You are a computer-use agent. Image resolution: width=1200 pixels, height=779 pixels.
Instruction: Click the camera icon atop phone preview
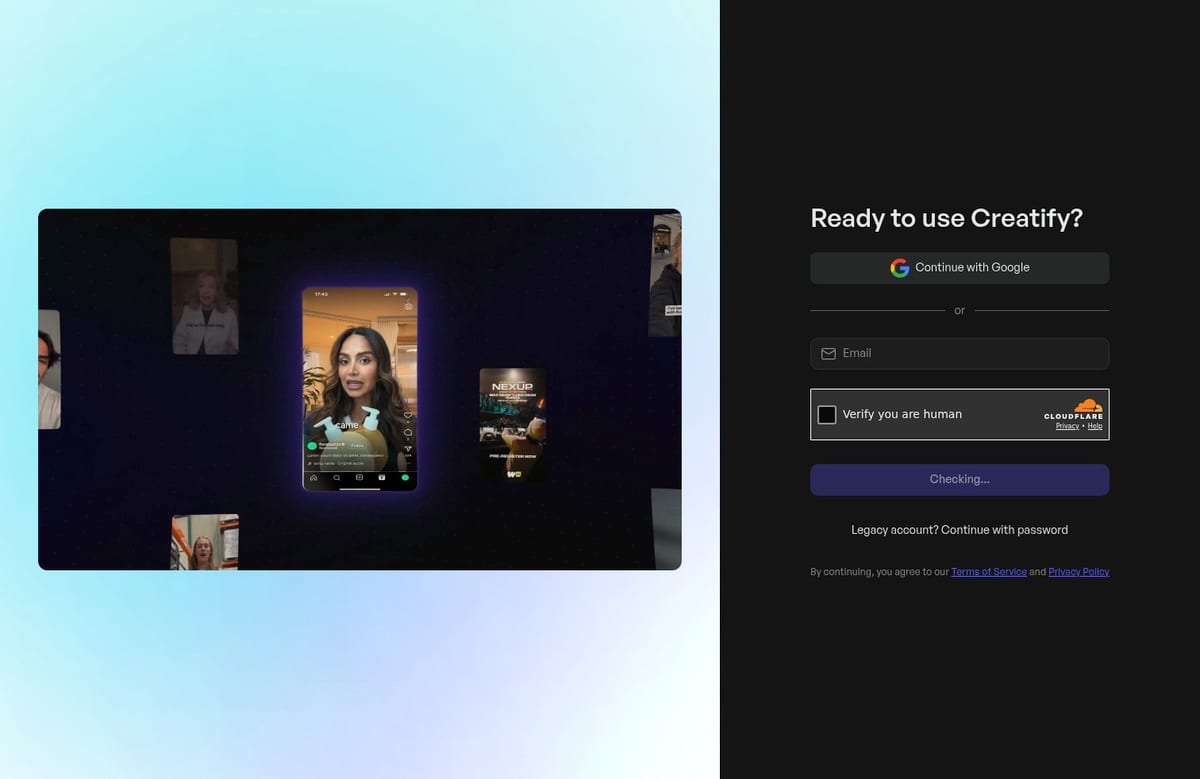[408, 306]
